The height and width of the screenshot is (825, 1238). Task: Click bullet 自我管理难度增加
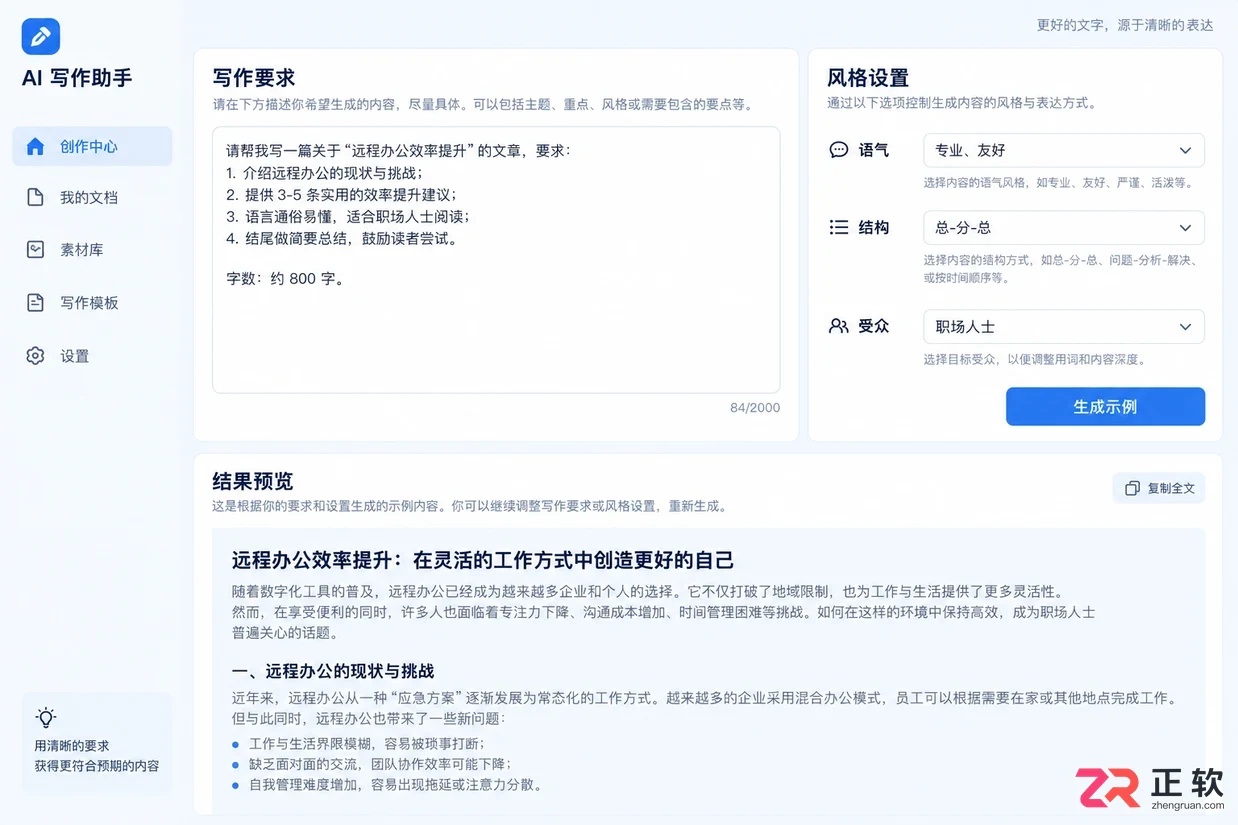395,785
